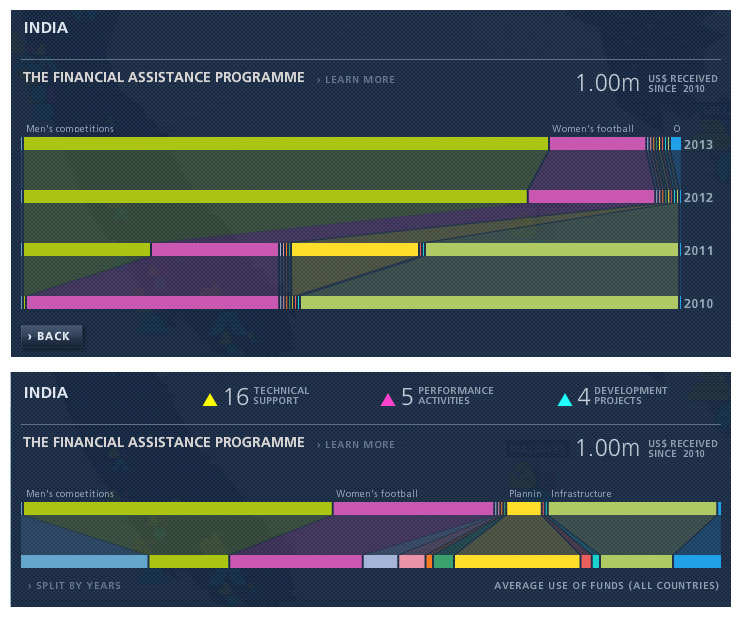Click the yellow Planning bar segment
This screenshot has width=741, height=617.
tap(523, 509)
